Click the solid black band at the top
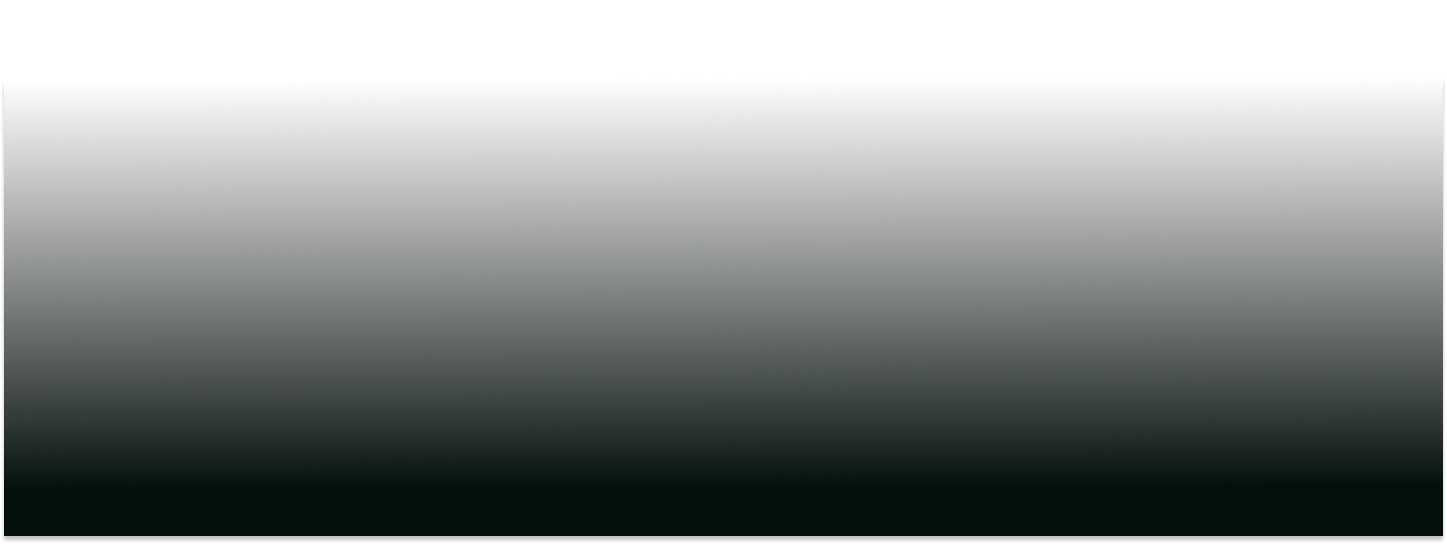 coord(723,38)
